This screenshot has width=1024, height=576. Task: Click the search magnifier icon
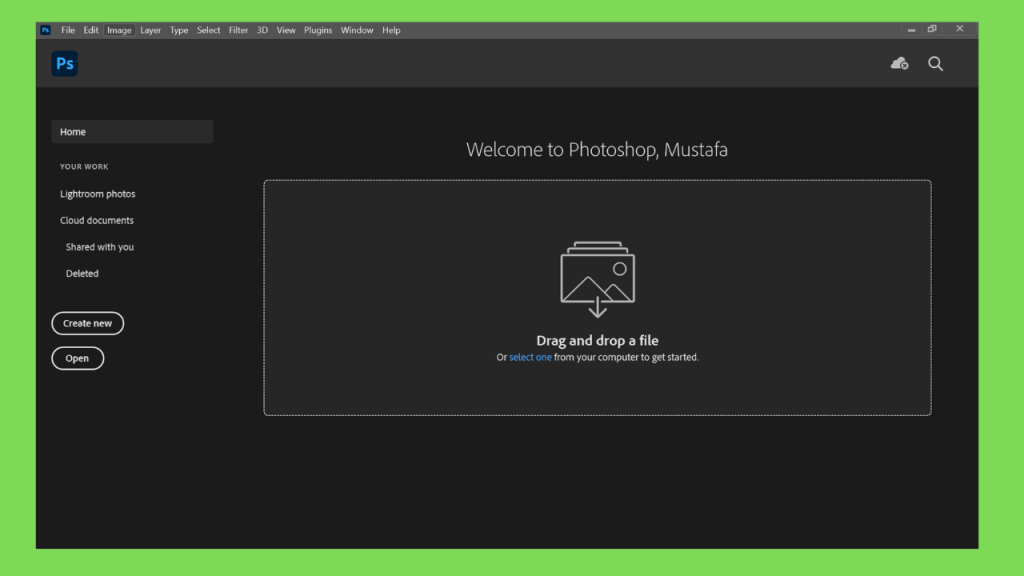click(935, 63)
